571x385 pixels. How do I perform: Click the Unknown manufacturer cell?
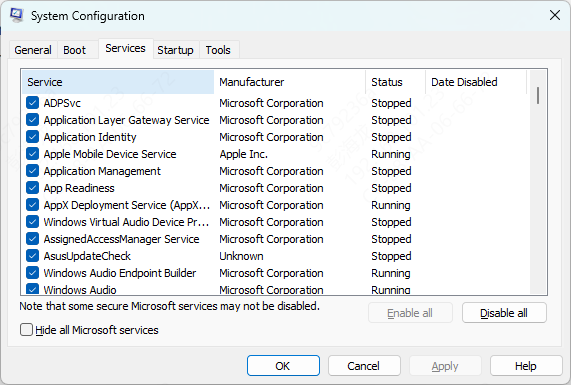click(241, 256)
